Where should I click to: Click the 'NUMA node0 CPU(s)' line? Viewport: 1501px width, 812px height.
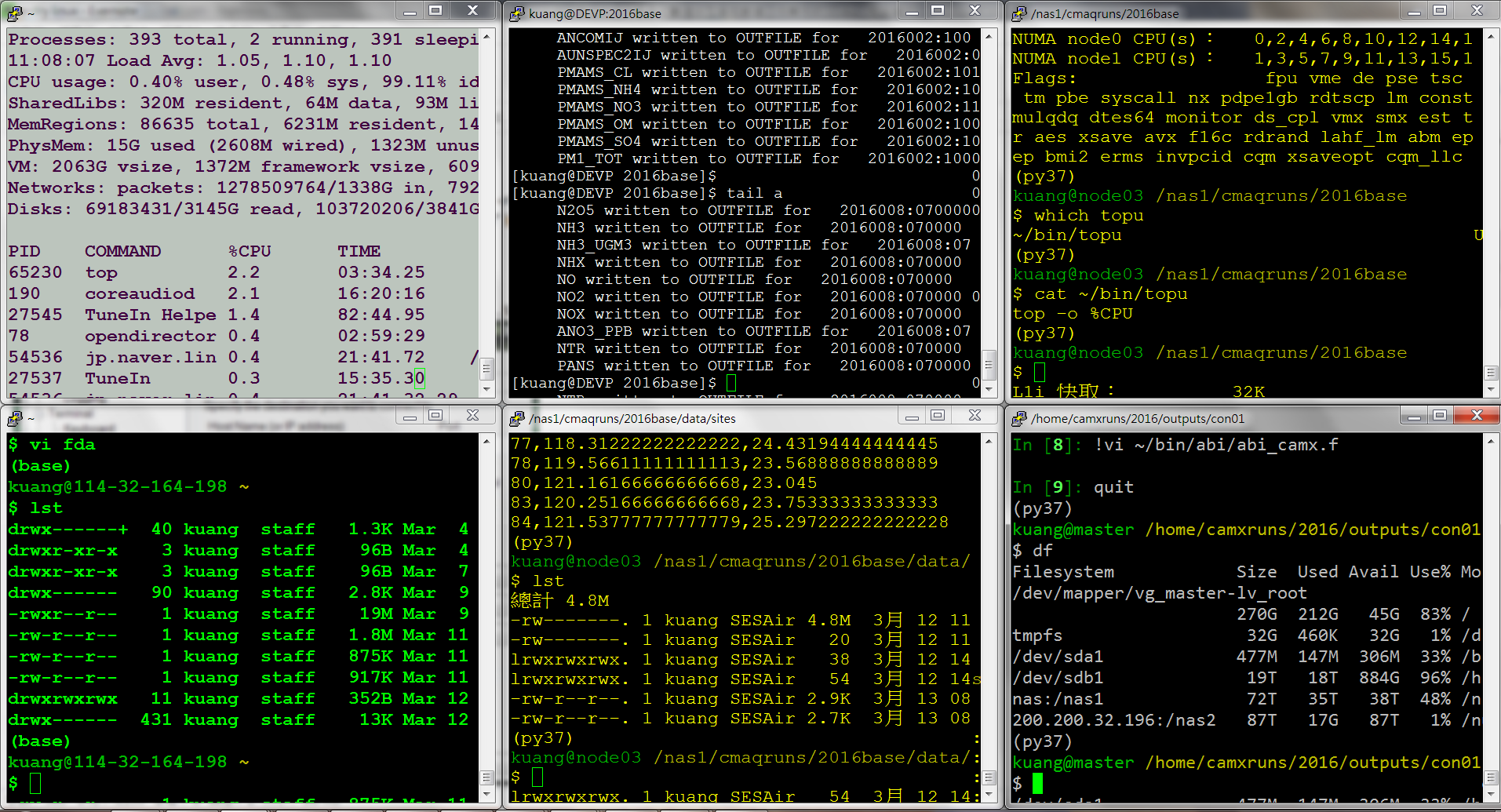(x=1243, y=38)
